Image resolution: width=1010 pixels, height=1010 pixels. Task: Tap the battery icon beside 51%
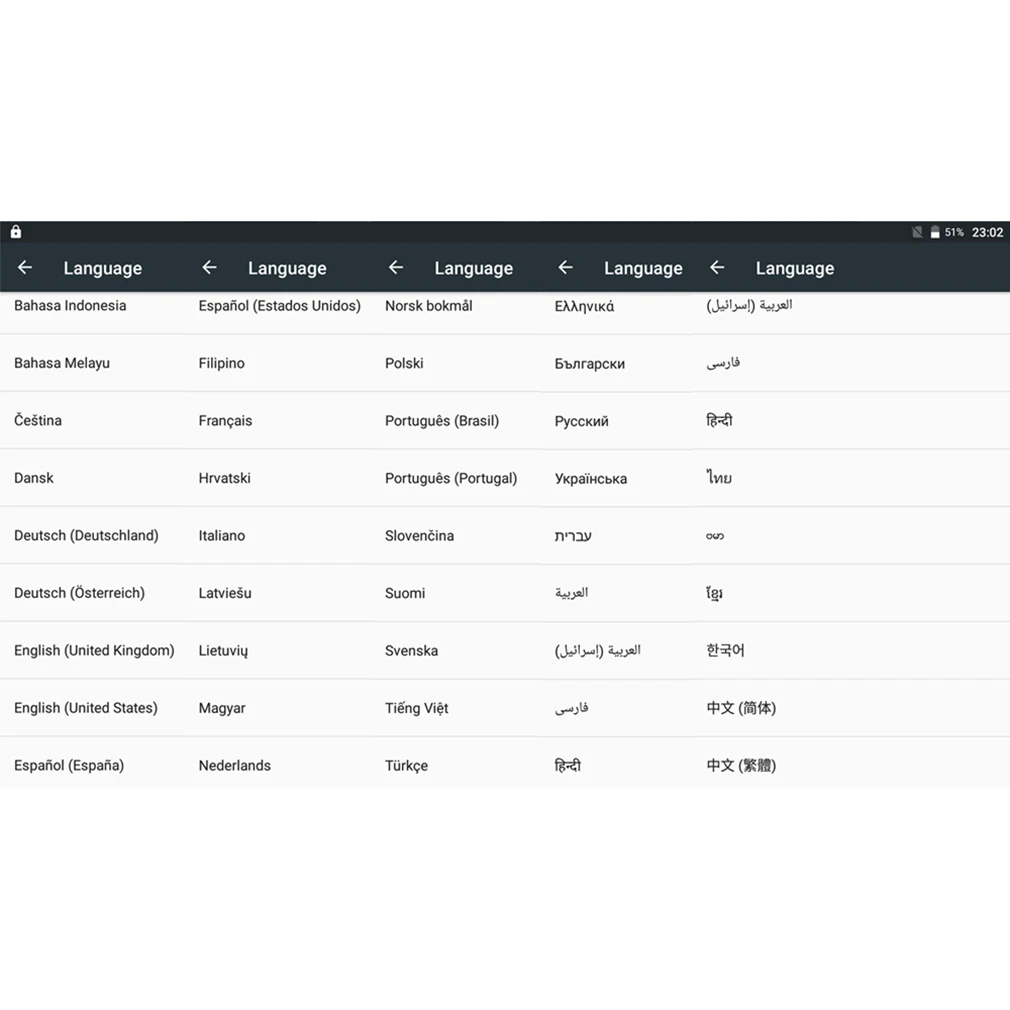point(935,232)
